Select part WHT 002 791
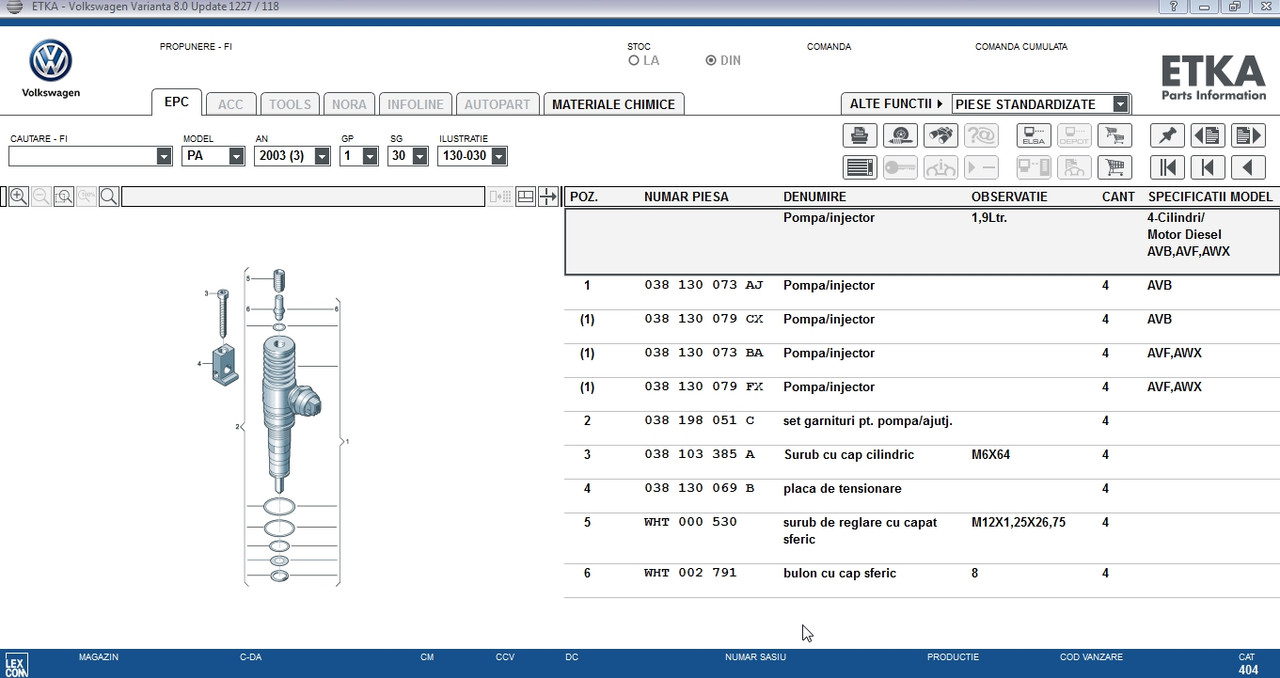Viewport: 1280px width, 678px height. [690, 574]
